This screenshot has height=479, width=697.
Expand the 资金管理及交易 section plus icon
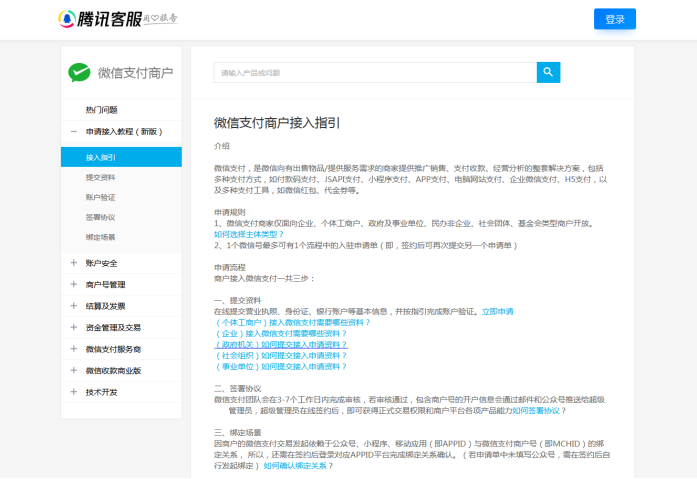tap(74, 327)
